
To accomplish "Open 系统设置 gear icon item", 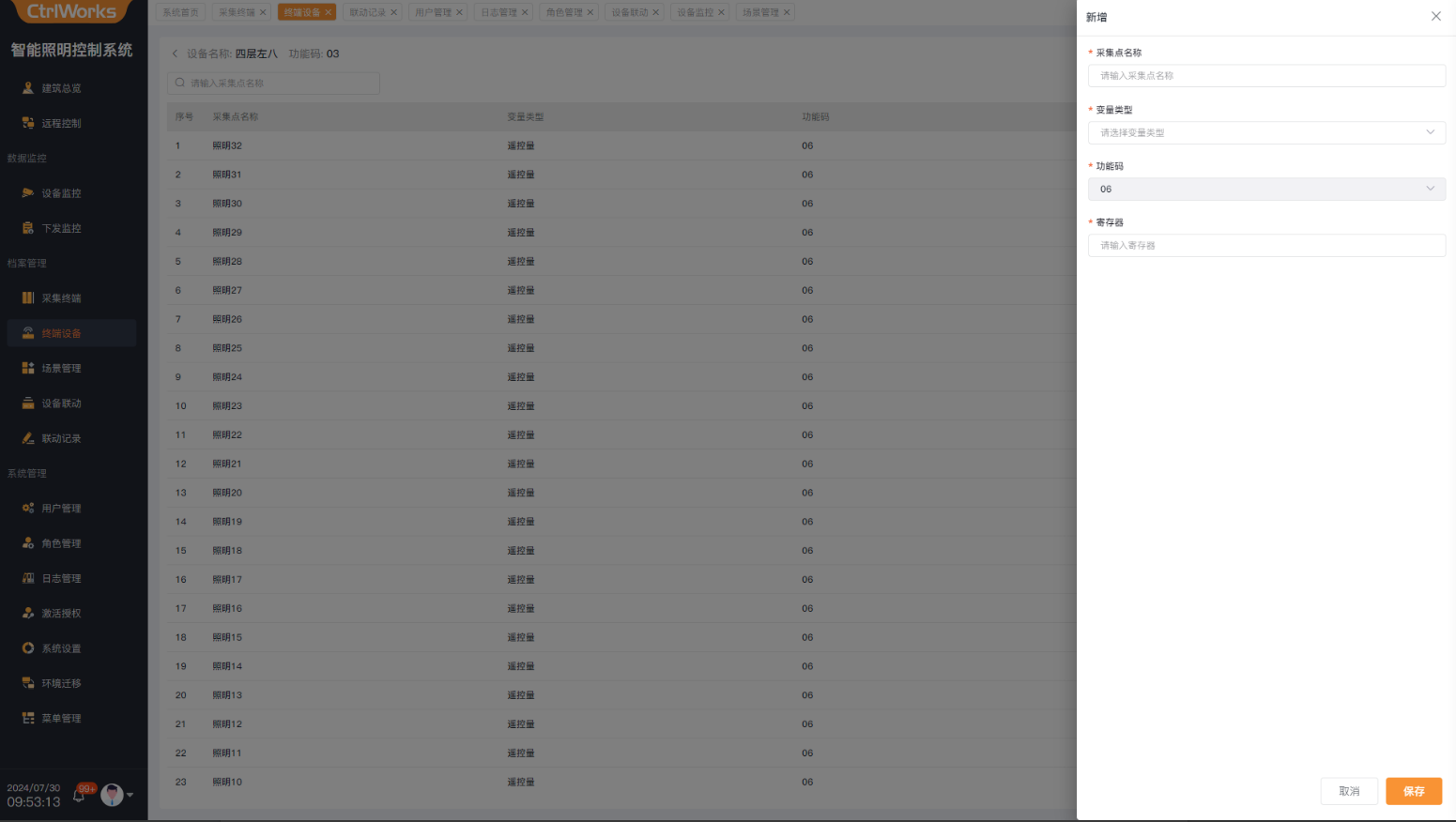I will point(28,648).
